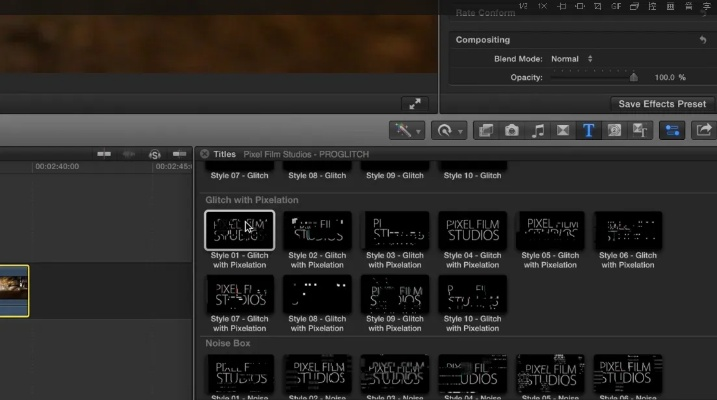
Task: Open the Blend Mode Normal popup
Action: pyautogui.click(x=572, y=59)
